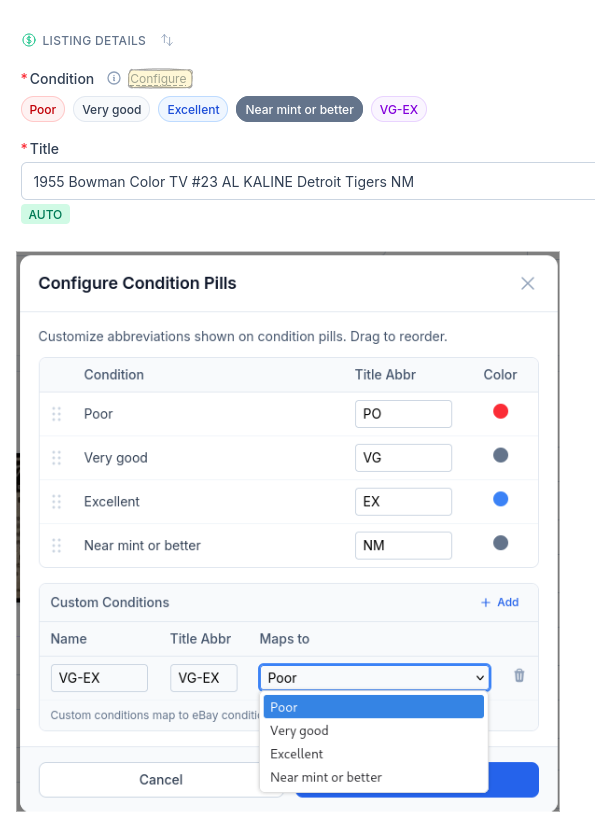Edit the PO title abbreviation field
Image resolution: width=605 pixels, height=821 pixels.
[403, 413]
